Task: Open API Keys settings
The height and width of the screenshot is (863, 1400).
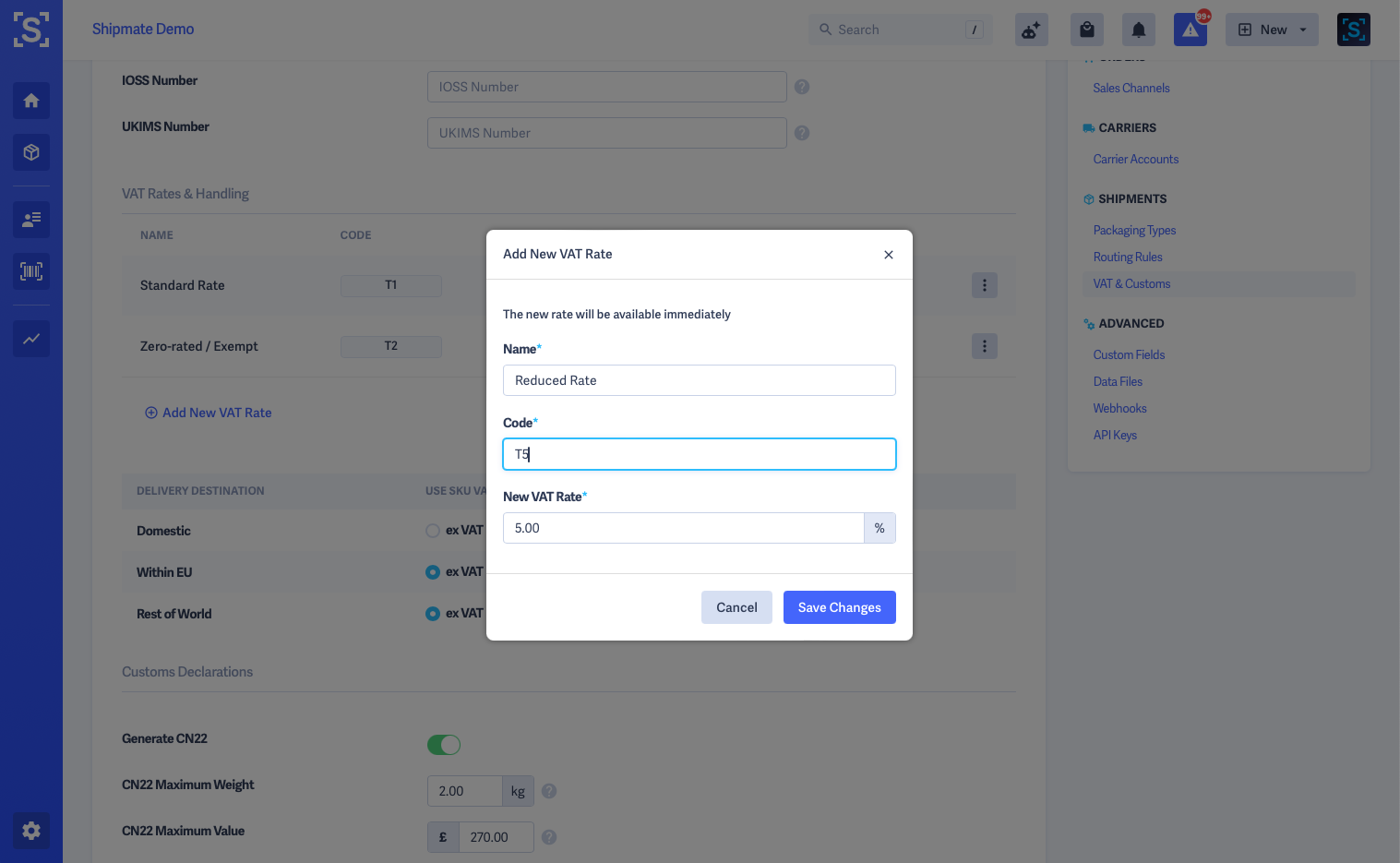Action: click(x=1115, y=436)
